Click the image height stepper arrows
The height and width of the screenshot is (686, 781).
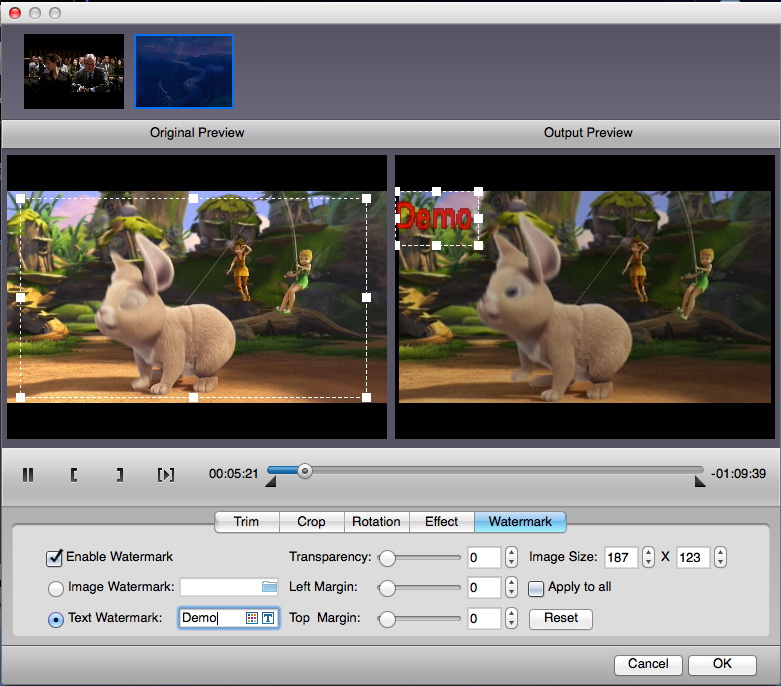[720, 557]
